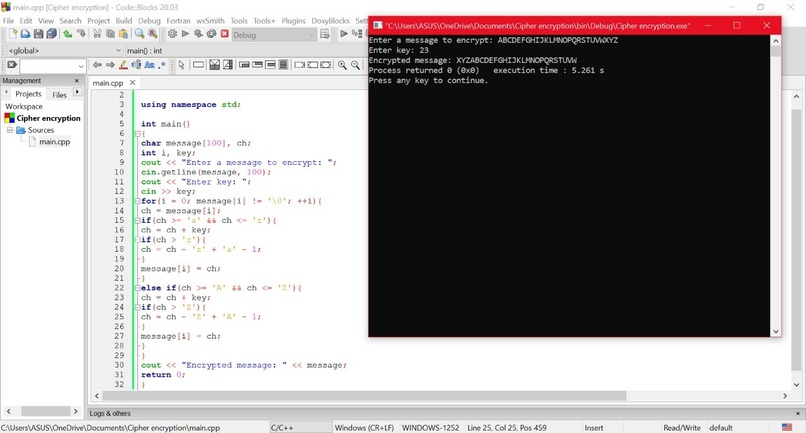Viewport: 806px width, 433px height.
Task: Click the editor horizontal scrollbar
Action: 364,395
